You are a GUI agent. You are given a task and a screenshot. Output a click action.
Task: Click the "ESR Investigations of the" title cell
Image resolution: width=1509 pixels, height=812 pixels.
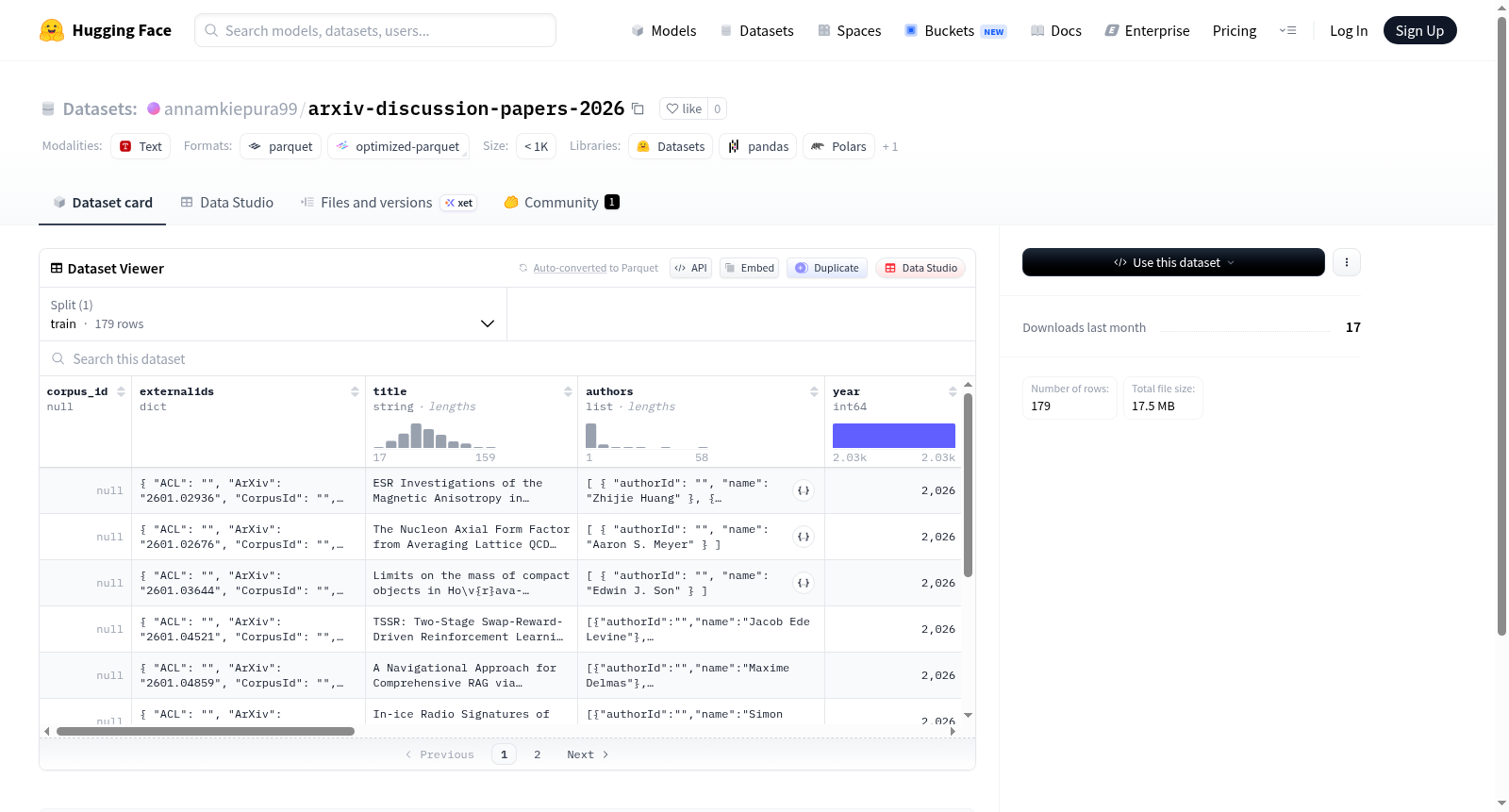click(x=472, y=490)
